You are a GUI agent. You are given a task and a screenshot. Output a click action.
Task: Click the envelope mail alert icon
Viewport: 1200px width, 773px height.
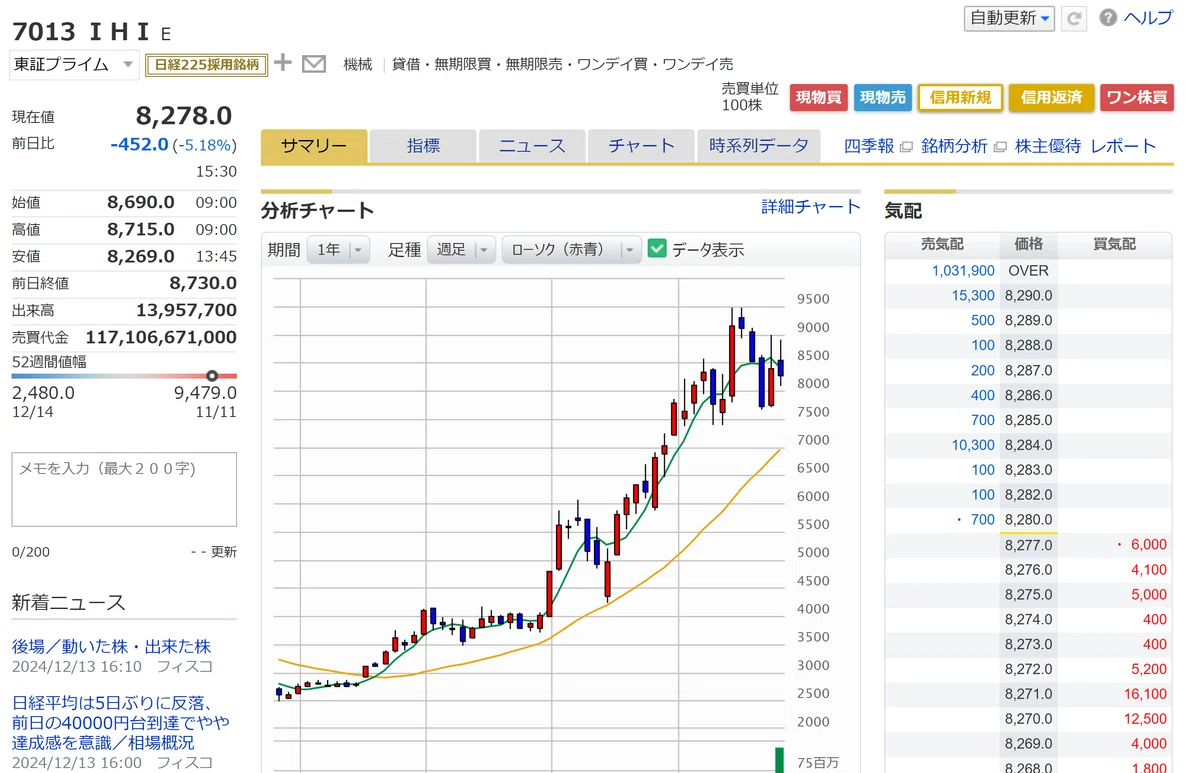(314, 64)
